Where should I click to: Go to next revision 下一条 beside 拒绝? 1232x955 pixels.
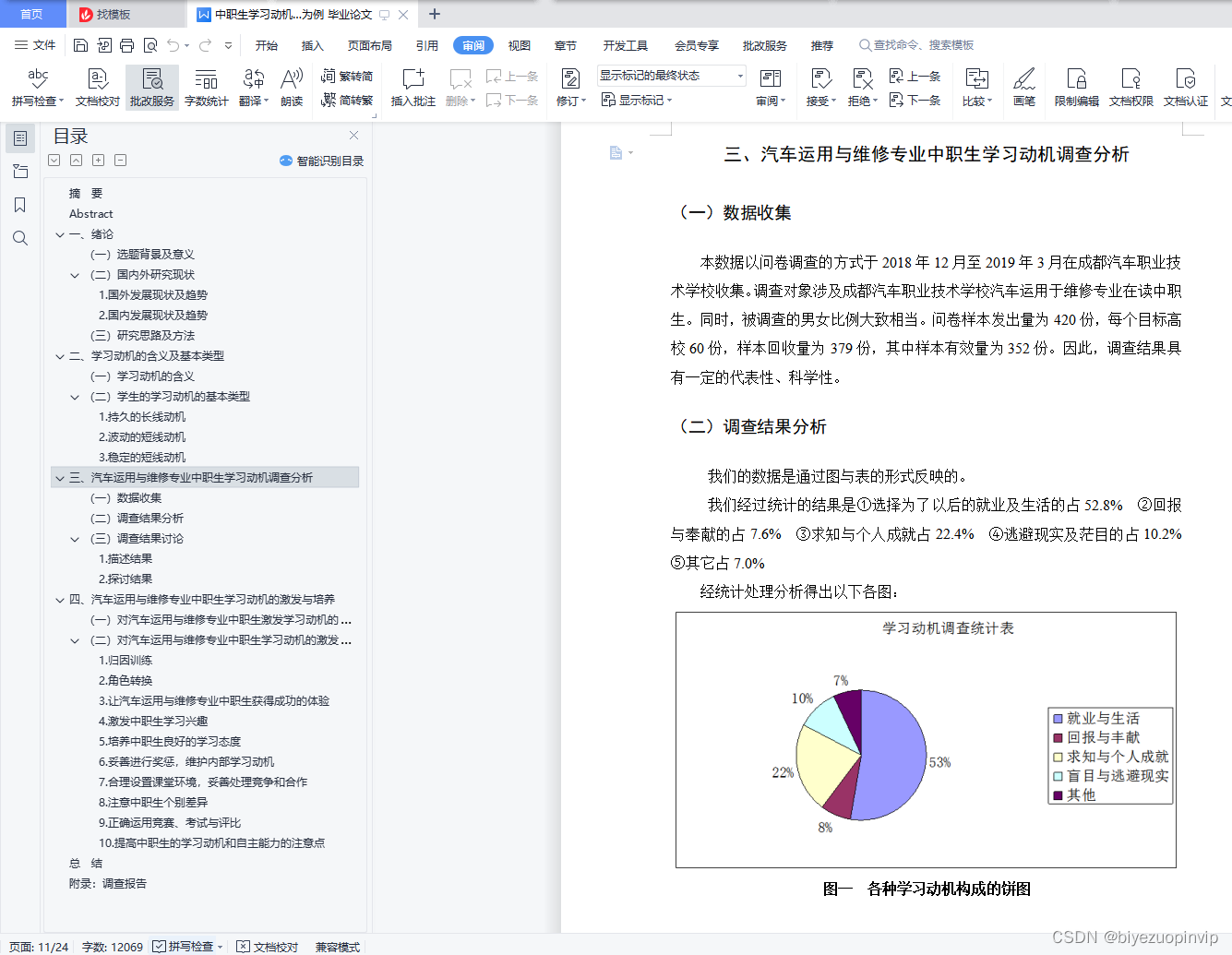[x=915, y=100]
